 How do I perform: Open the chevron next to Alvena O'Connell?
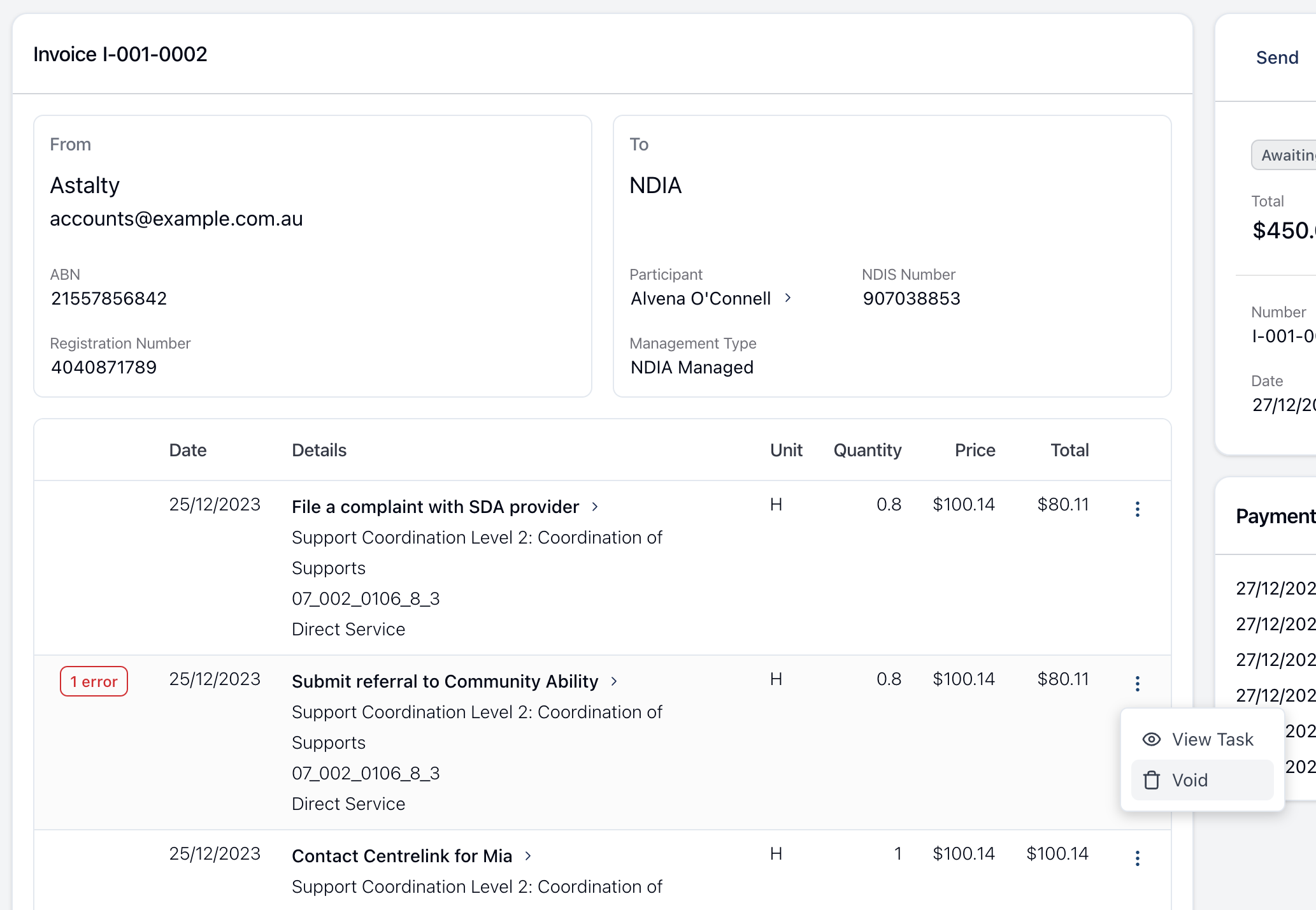pyautogui.click(x=787, y=298)
